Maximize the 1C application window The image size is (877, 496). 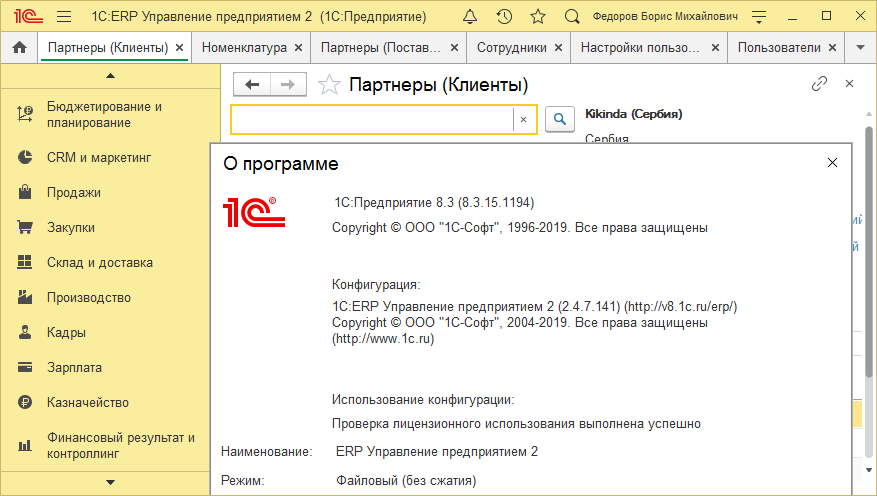coord(826,16)
